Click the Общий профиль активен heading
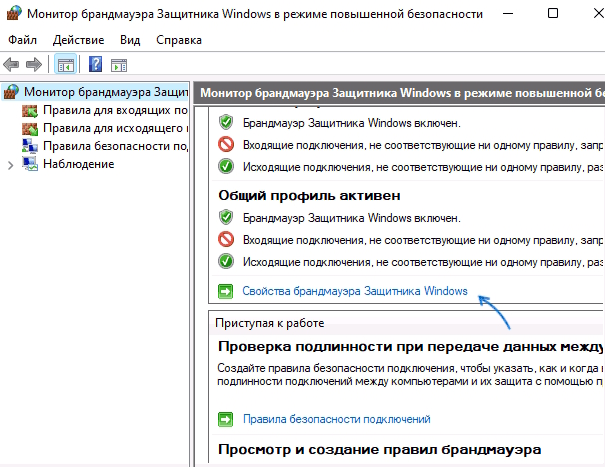 click(x=309, y=196)
